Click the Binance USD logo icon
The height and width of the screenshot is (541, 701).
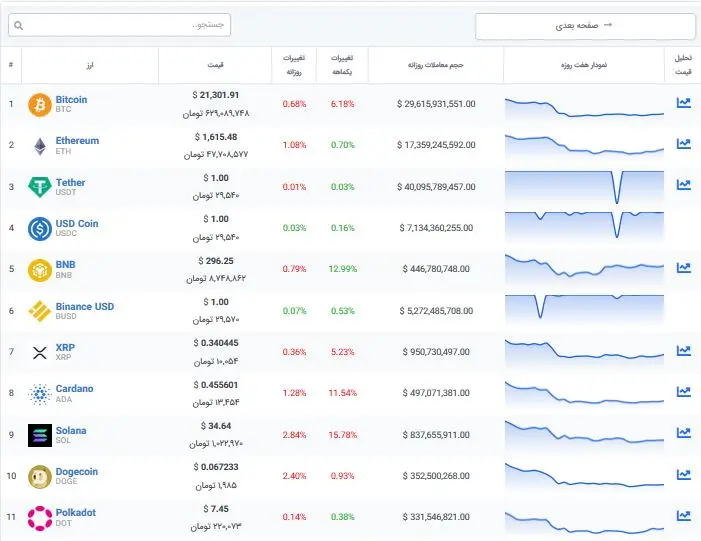pyautogui.click(x=40, y=311)
